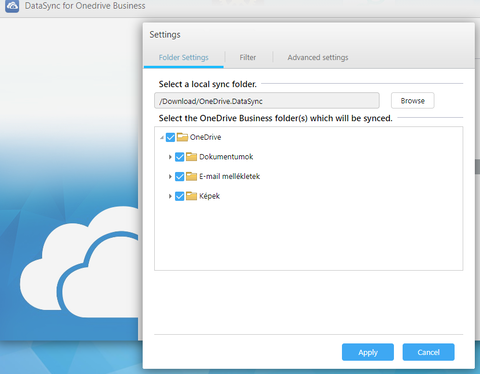Viewport: 480px width, 374px height.
Task: Select the OneDrive tree label
Action: tap(205, 137)
